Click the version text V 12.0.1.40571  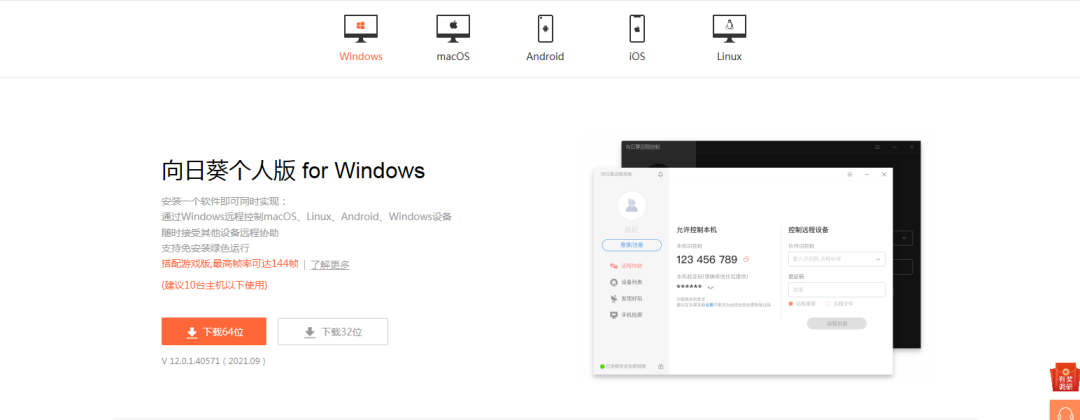tap(214, 361)
